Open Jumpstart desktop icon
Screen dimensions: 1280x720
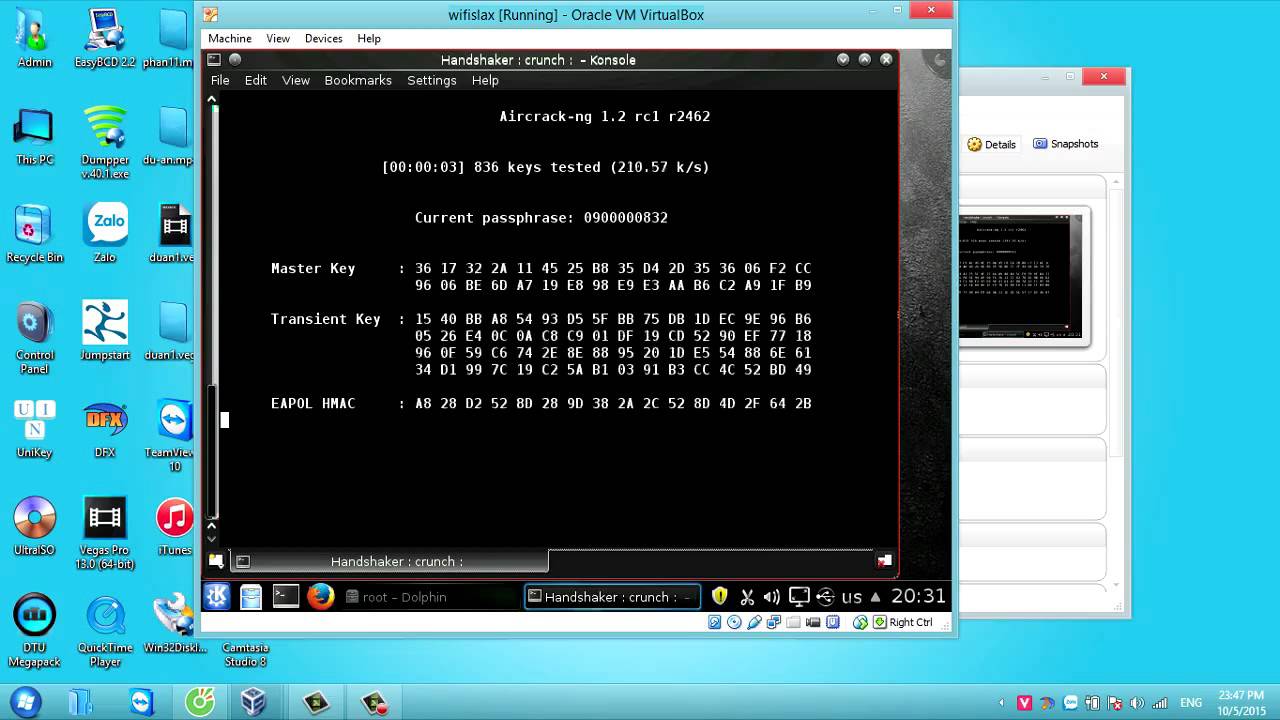point(105,331)
